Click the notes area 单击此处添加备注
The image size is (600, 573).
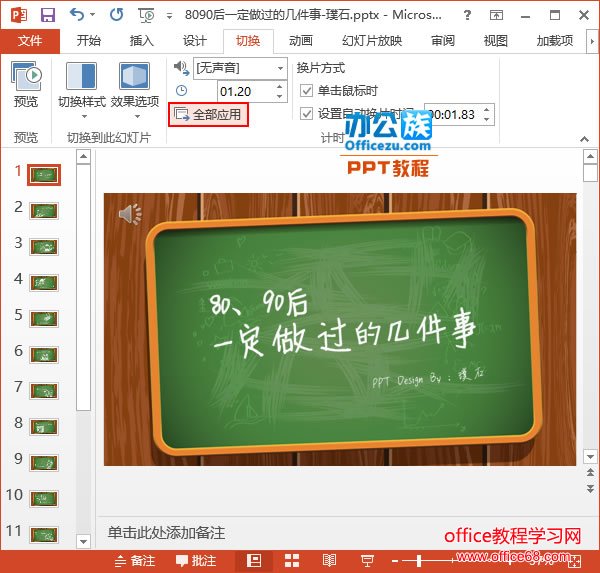coord(166,533)
